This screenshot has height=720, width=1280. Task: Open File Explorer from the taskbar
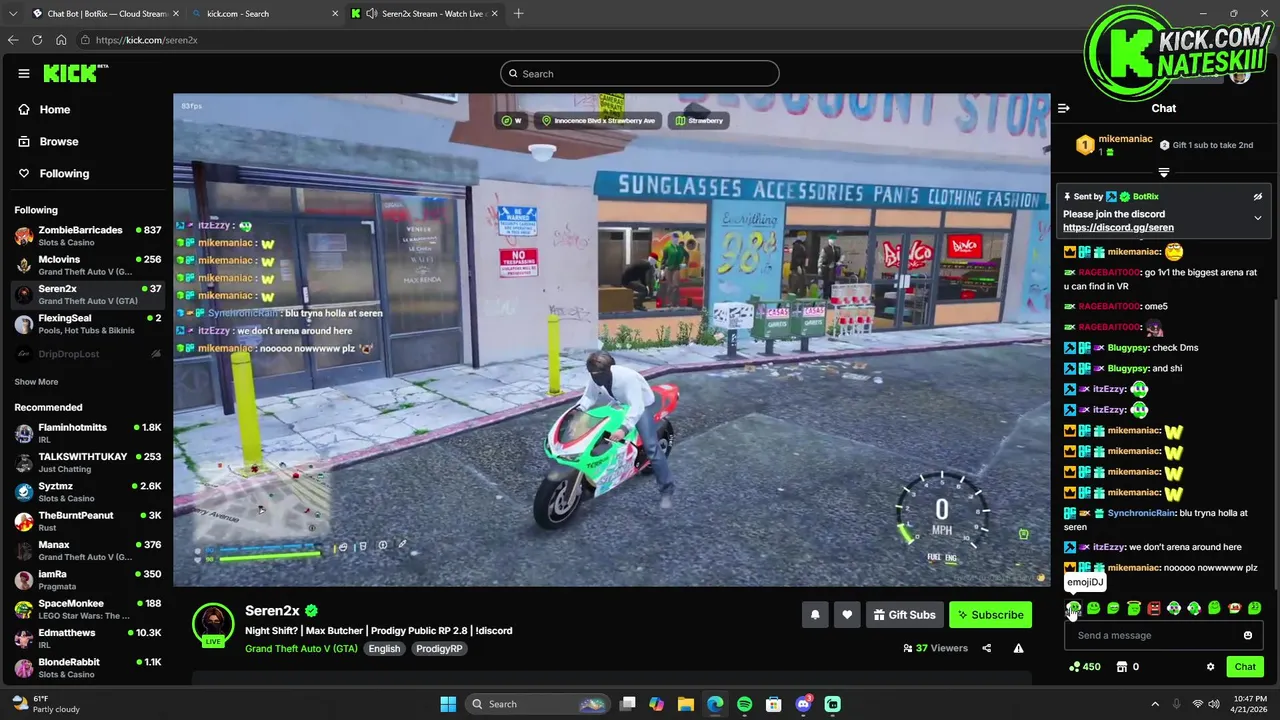(686, 704)
